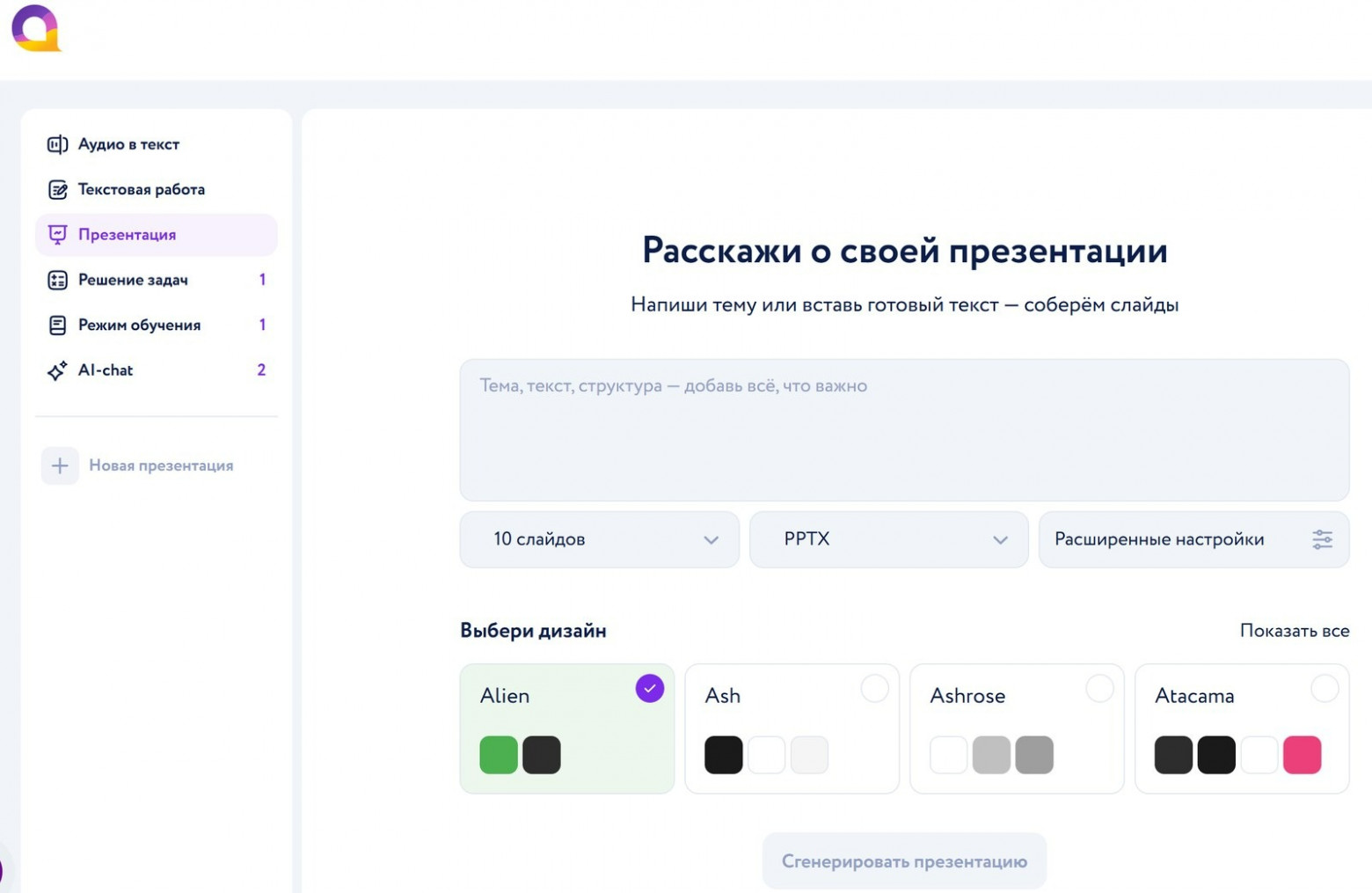This screenshot has width=1372, height=893.
Task: Click the badge 1 beside Решение задач
Action: (262, 280)
